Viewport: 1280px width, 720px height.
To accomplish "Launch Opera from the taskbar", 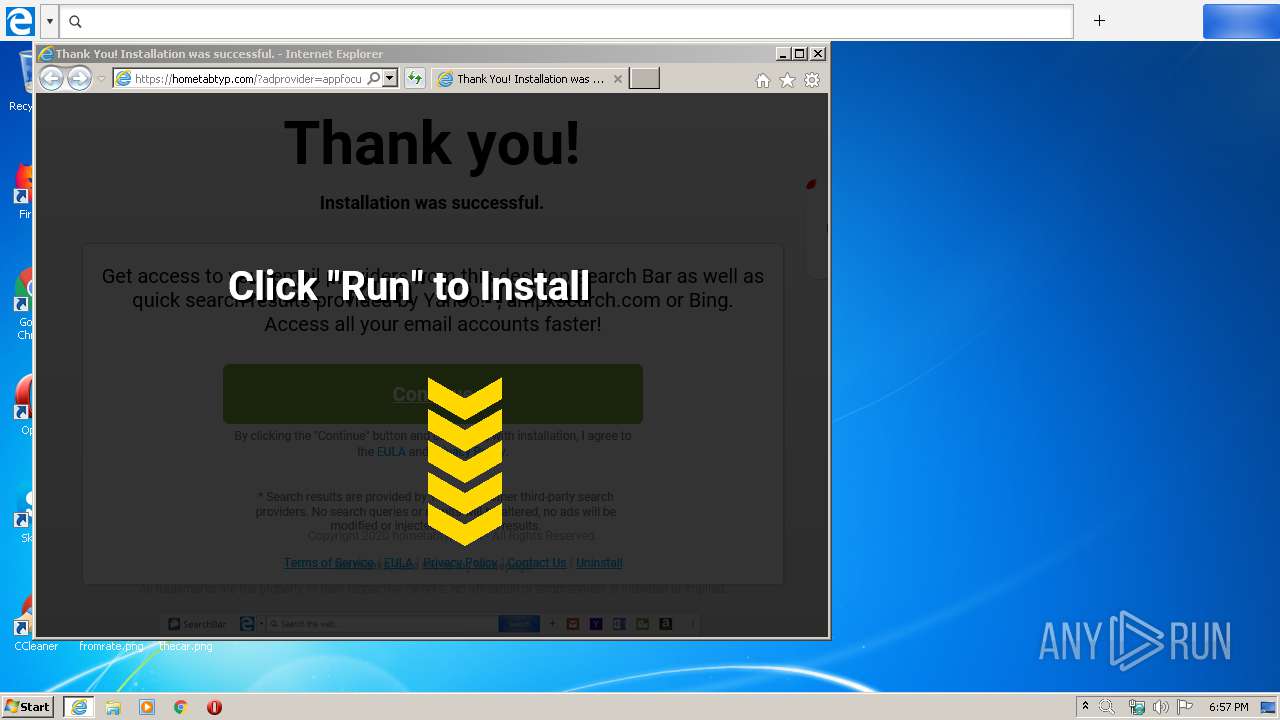I will 214,707.
